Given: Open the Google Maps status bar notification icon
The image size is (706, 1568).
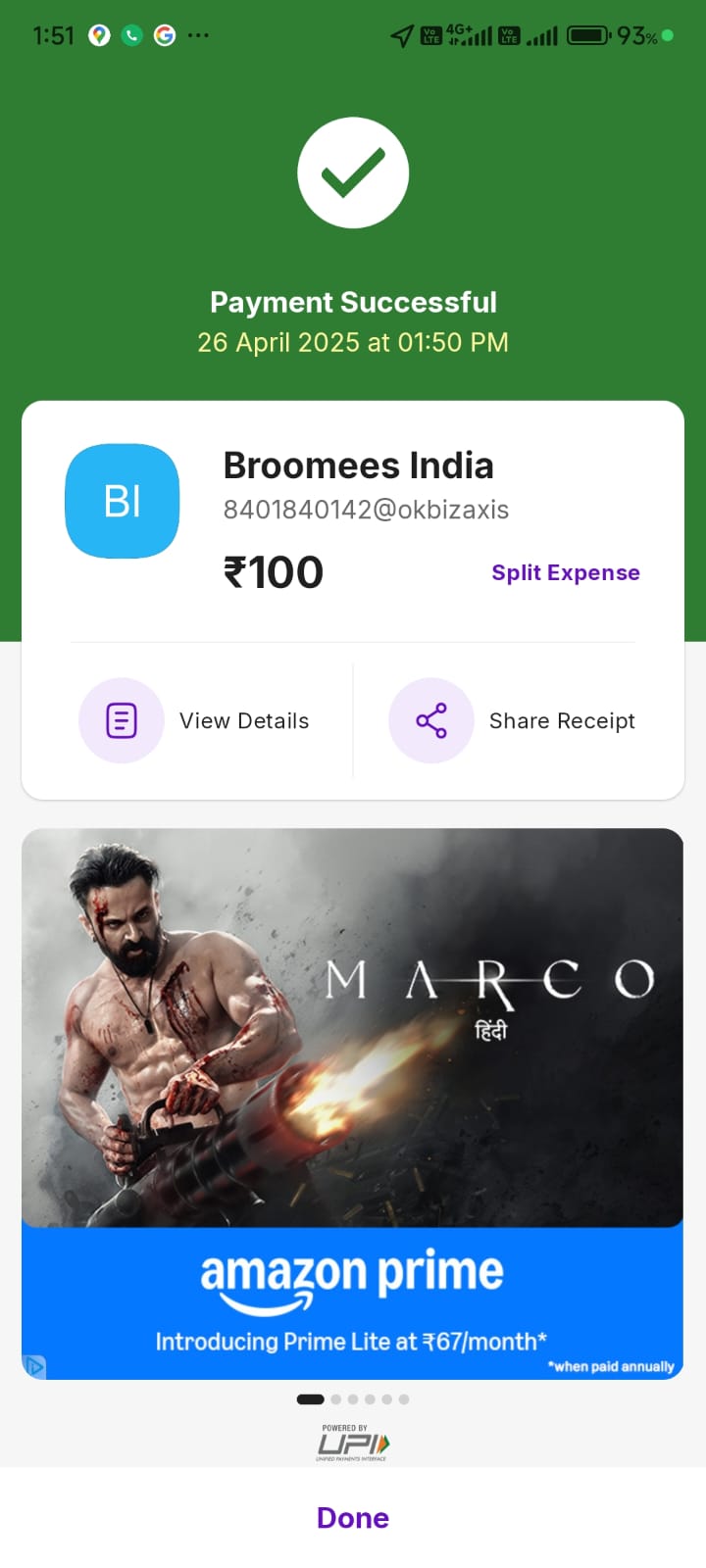Looking at the screenshot, I should tap(99, 35).
